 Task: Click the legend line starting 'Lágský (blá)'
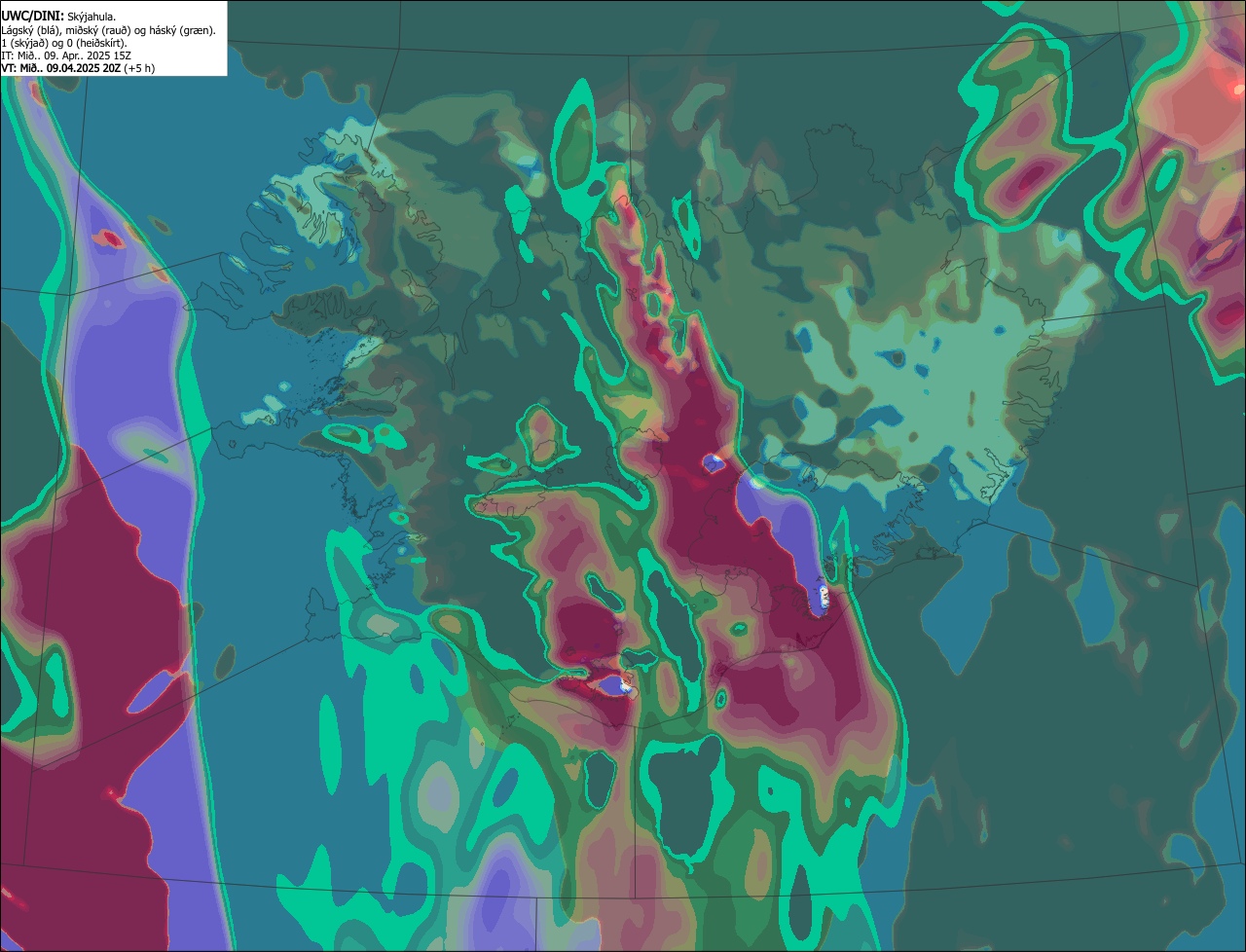(x=109, y=30)
